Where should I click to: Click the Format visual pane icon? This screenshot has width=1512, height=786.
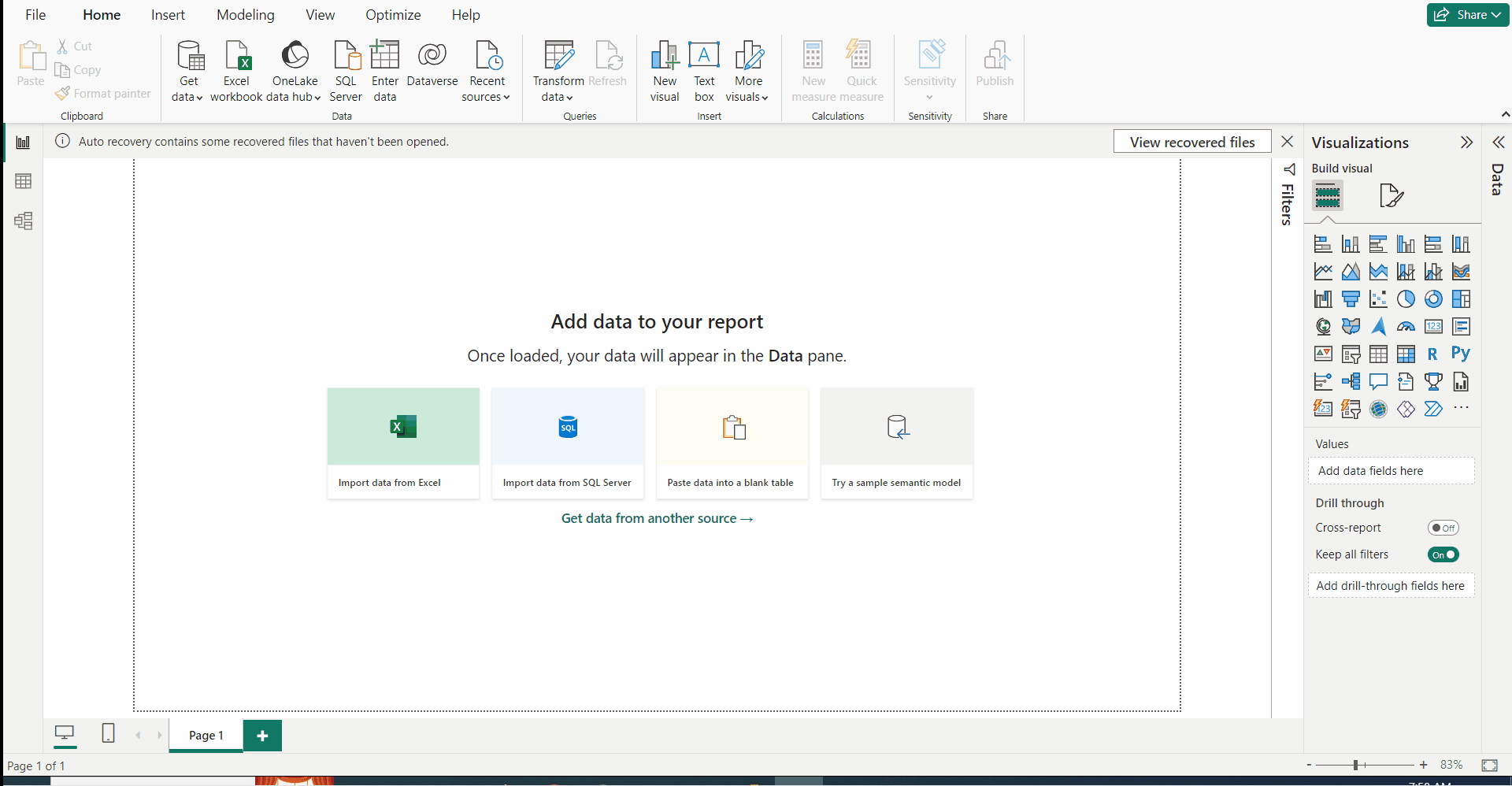coord(1391,195)
